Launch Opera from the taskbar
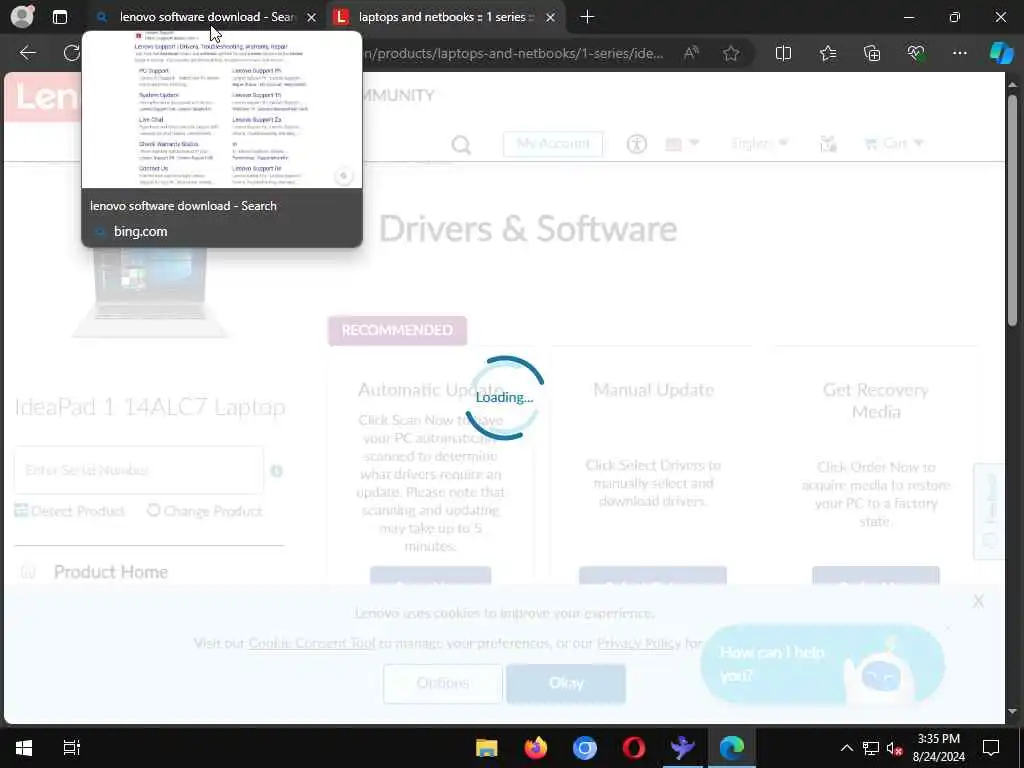 click(633, 748)
